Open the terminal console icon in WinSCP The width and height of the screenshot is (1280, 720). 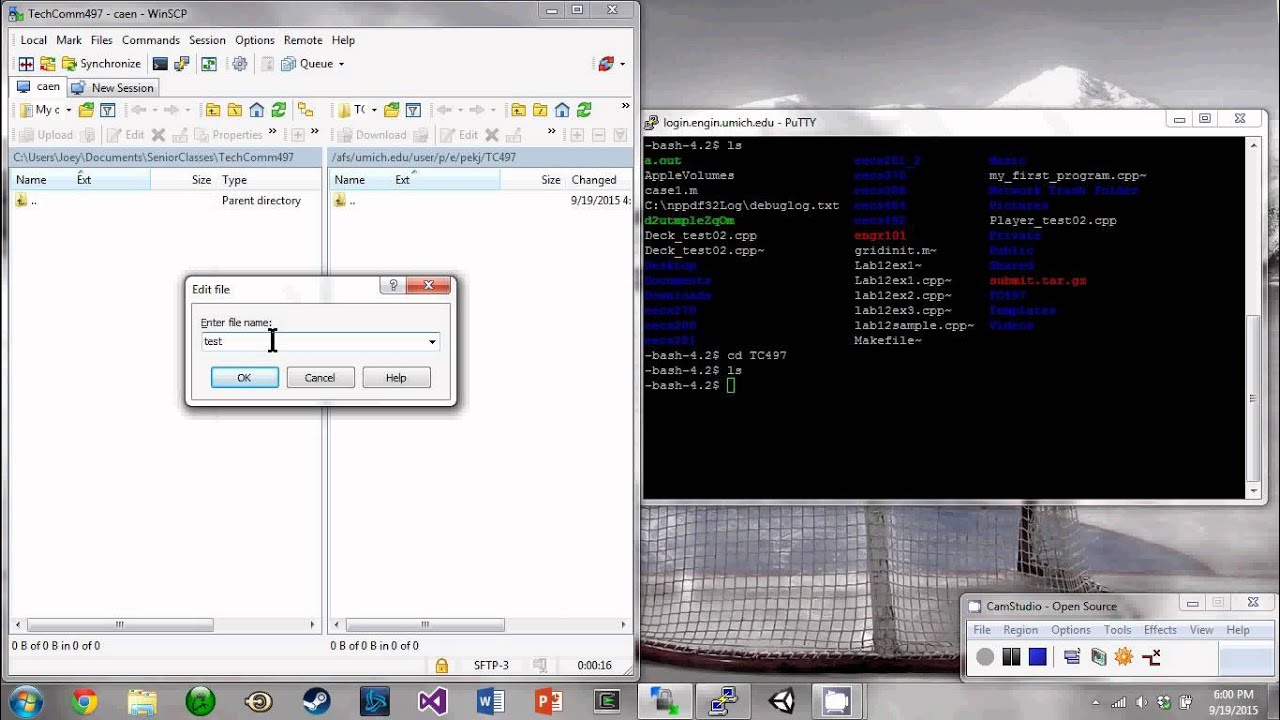pyautogui.click(x=160, y=64)
